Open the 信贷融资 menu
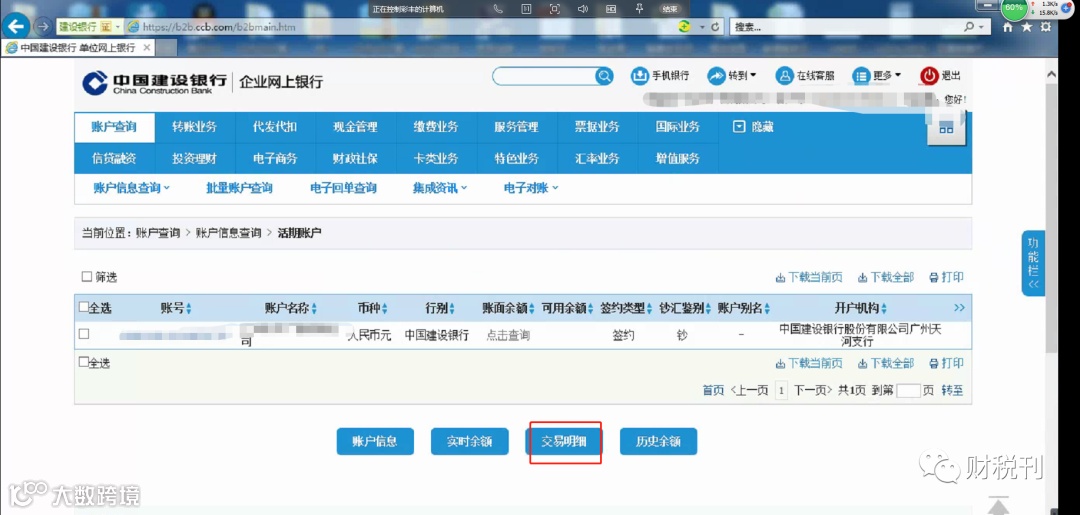Screen dimensions: 1080x515 [x=114, y=159]
